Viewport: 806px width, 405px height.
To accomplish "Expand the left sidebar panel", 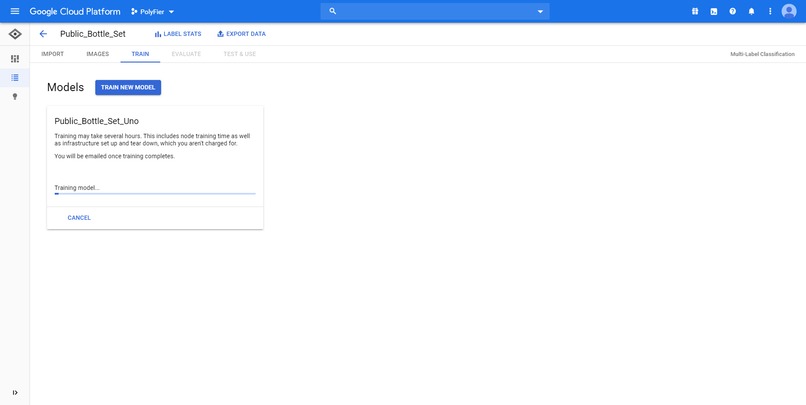I will 15,393.
